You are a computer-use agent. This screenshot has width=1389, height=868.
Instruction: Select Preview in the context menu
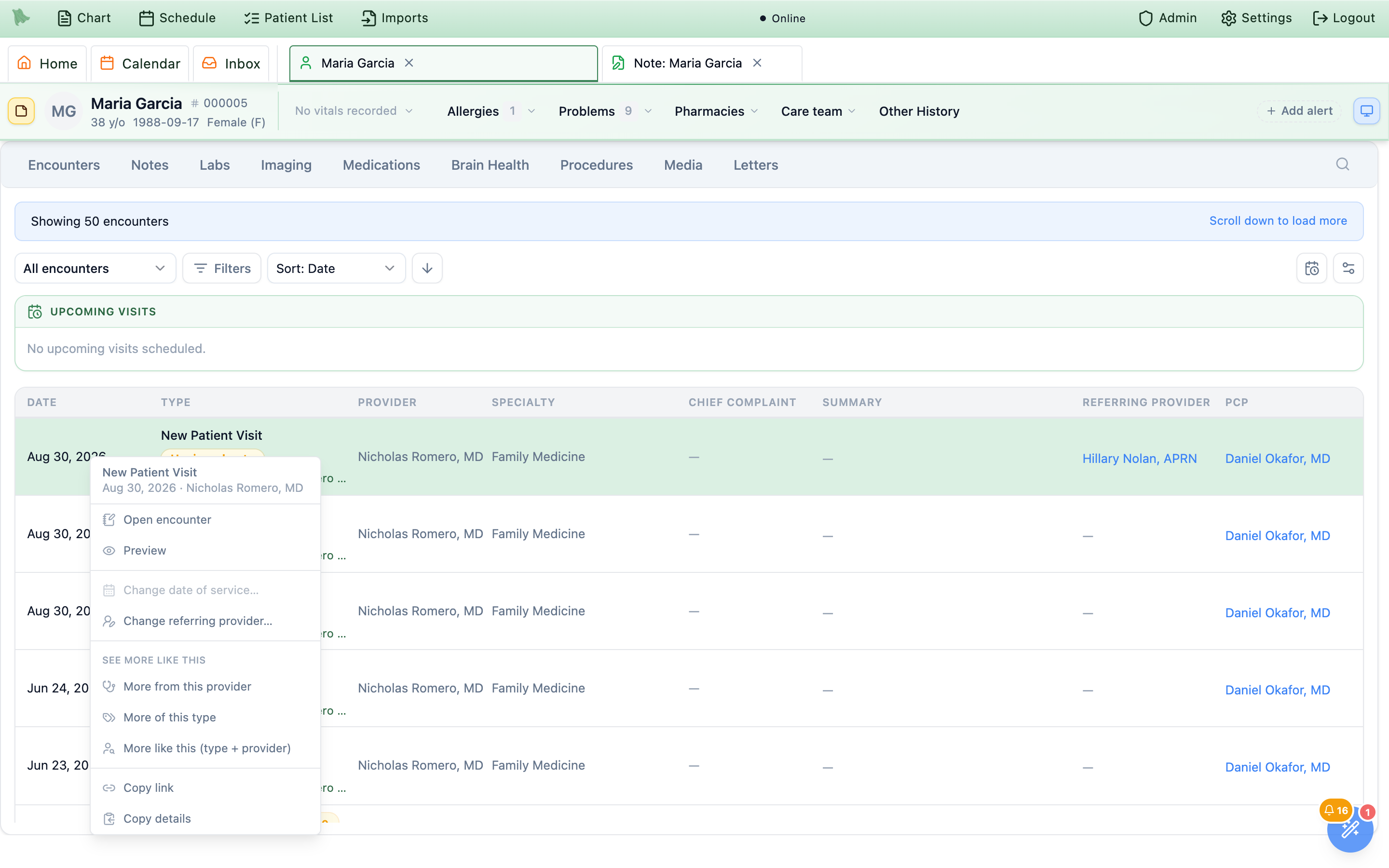tap(205, 551)
